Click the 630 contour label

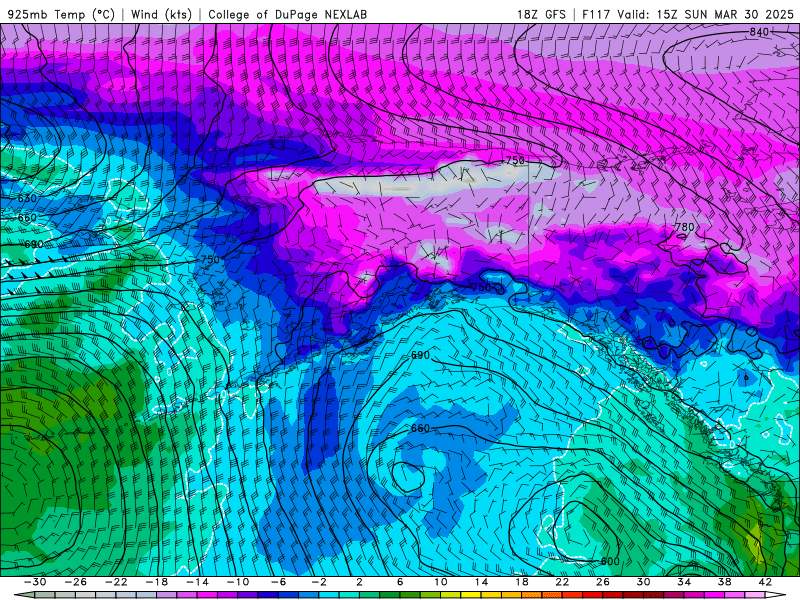click(x=27, y=198)
